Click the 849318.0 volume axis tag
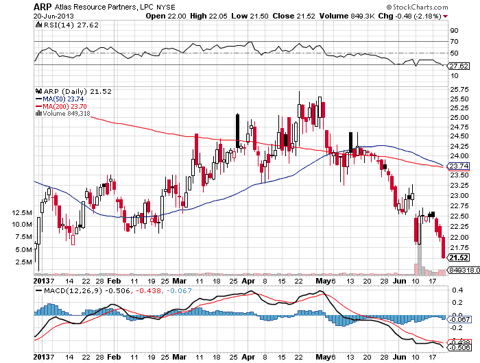Image resolution: width=480 pixels, height=363 pixels. click(464, 270)
